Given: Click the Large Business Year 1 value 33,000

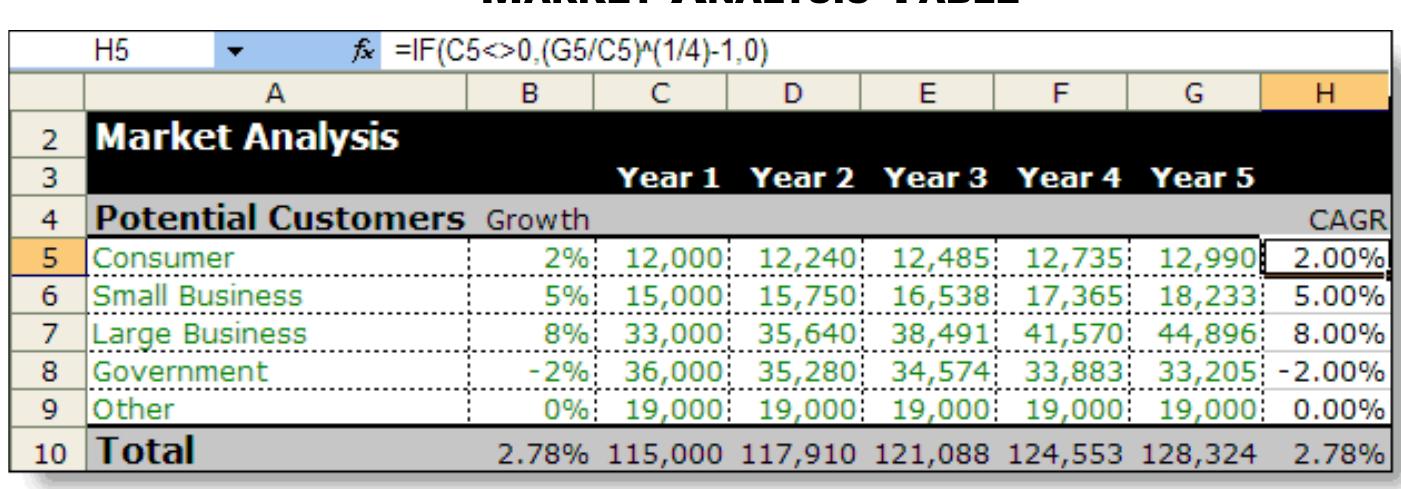Looking at the screenshot, I should click(x=662, y=333).
